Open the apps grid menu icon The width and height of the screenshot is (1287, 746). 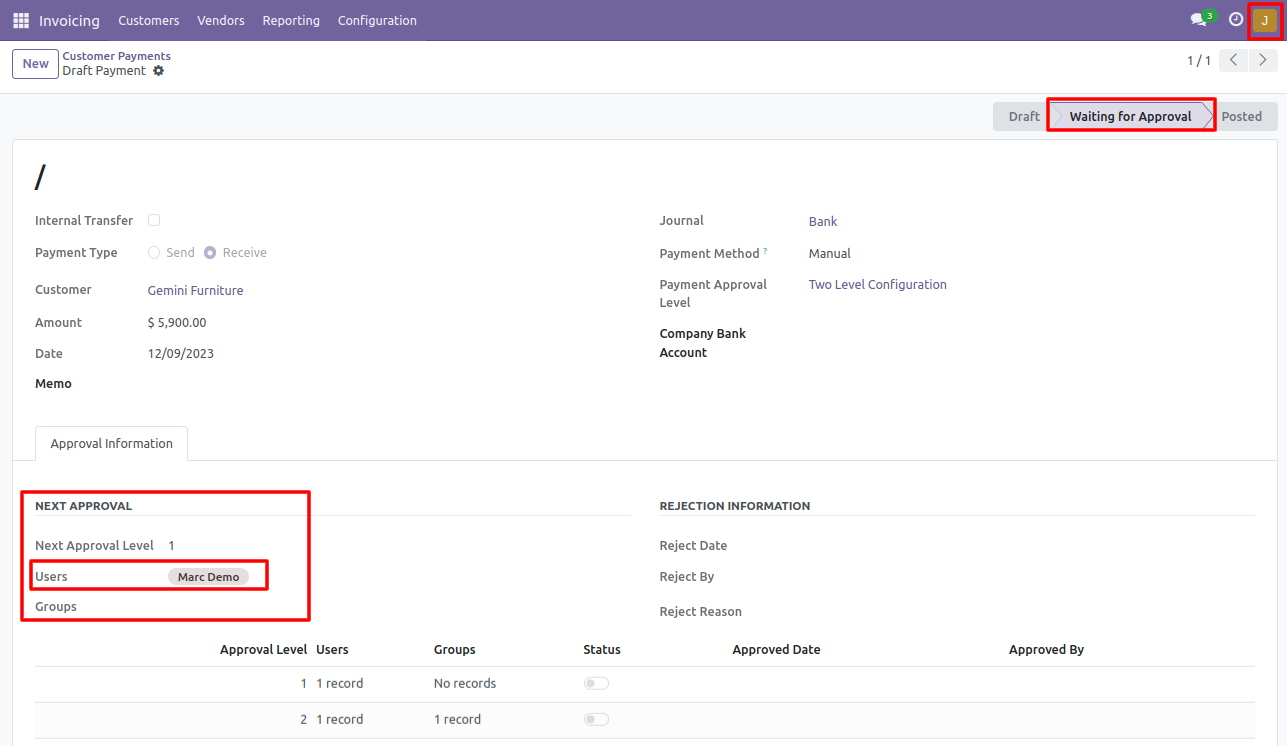pos(21,20)
